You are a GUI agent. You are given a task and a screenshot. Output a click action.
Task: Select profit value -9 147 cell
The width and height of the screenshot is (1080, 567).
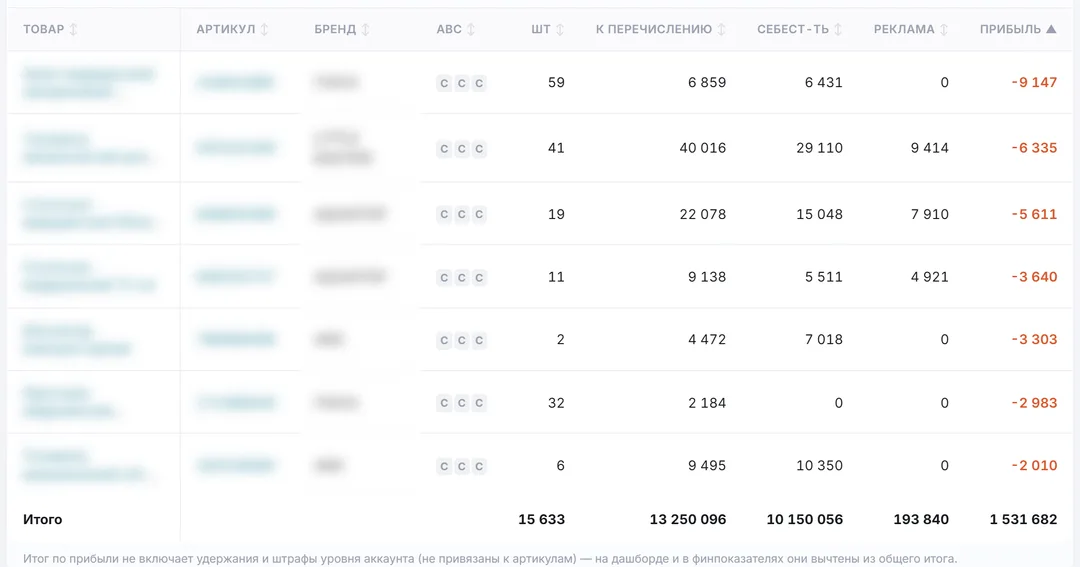point(1034,83)
